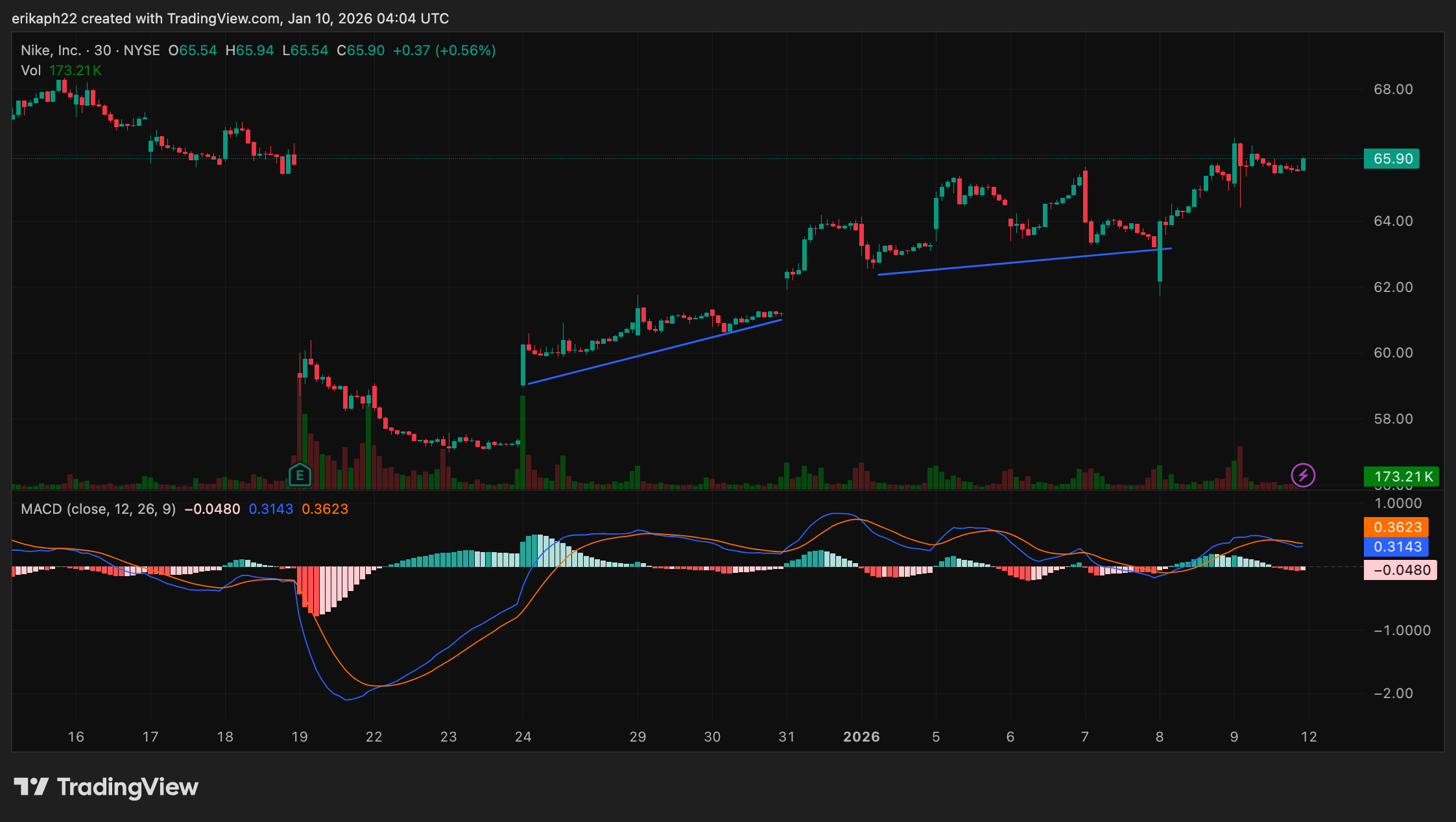Click the earnings E marker icon
Screen dimensions: 1456x822
pyautogui.click(x=300, y=476)
